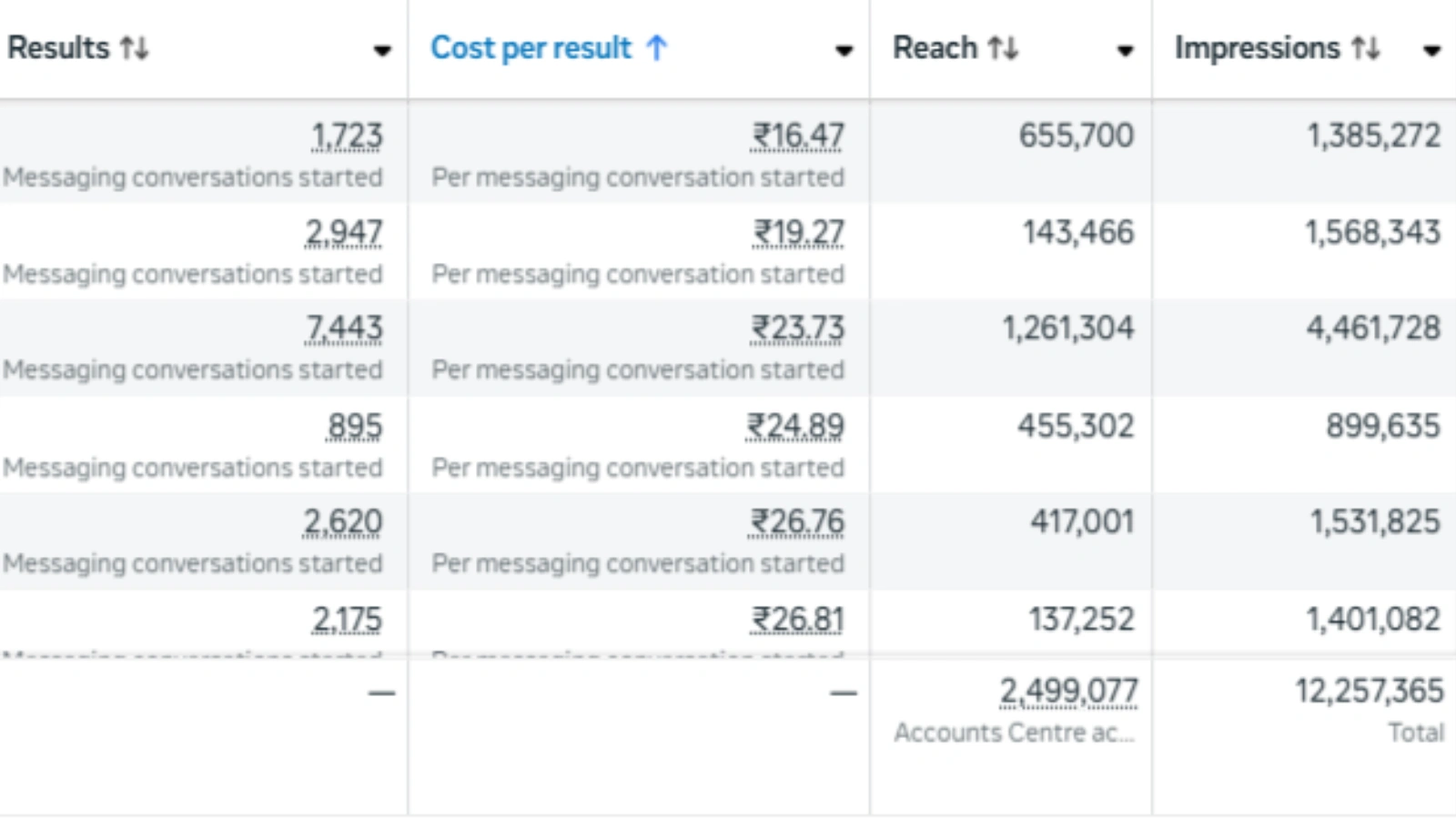Click the ₹24.89 cost per result value
The height and width of the screenshot is (819, 1456).
pos(795,426)
